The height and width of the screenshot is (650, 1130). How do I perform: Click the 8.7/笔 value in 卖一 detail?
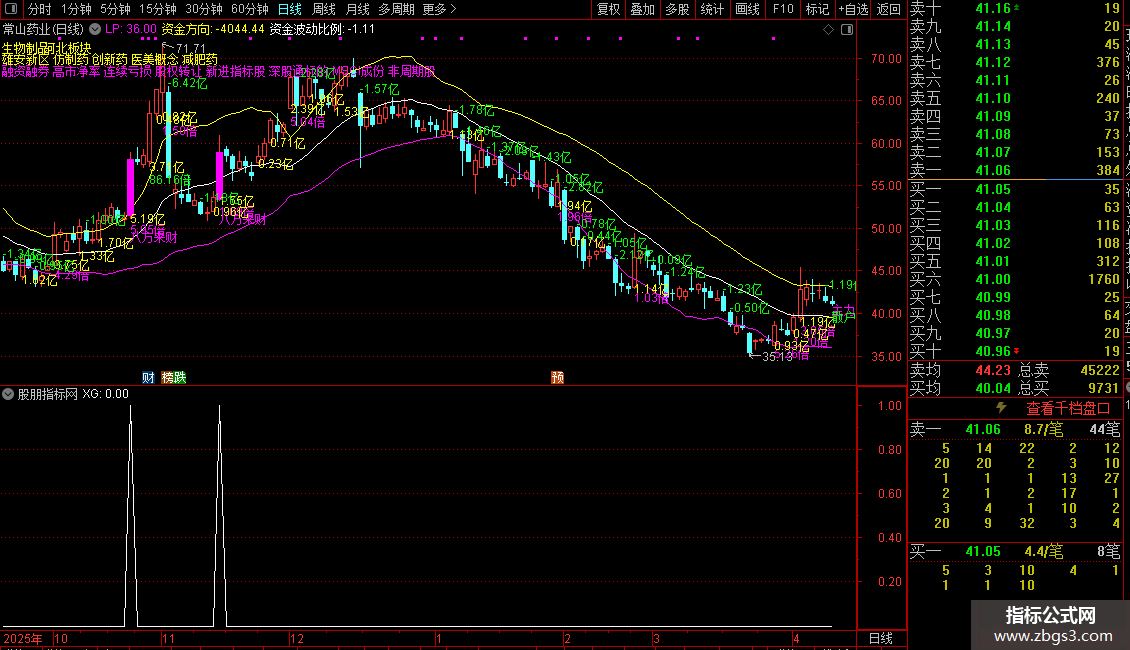pos(1044,429)
